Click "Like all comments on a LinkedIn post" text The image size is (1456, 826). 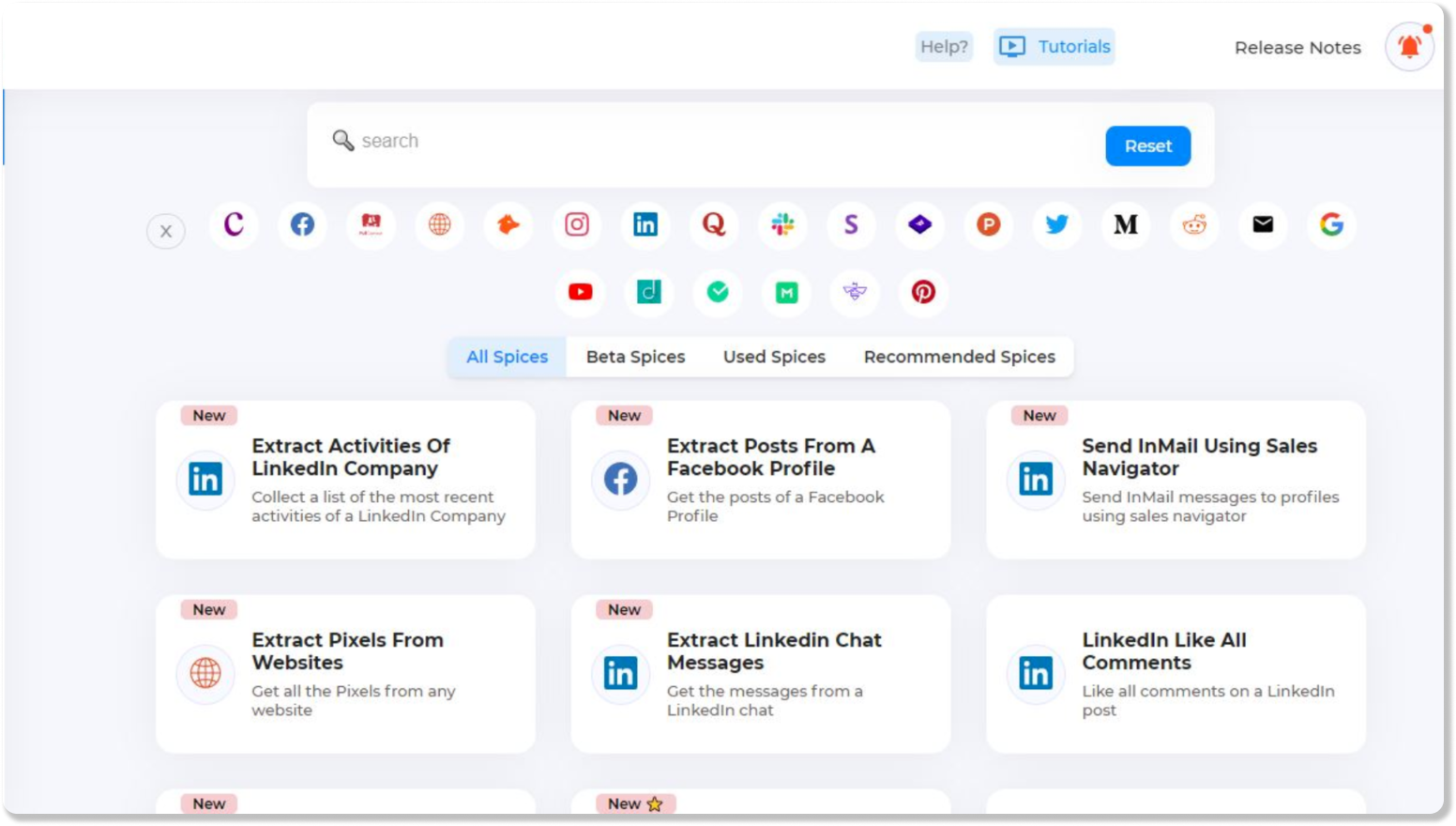pyautogui.click(x=1208, y=700)
